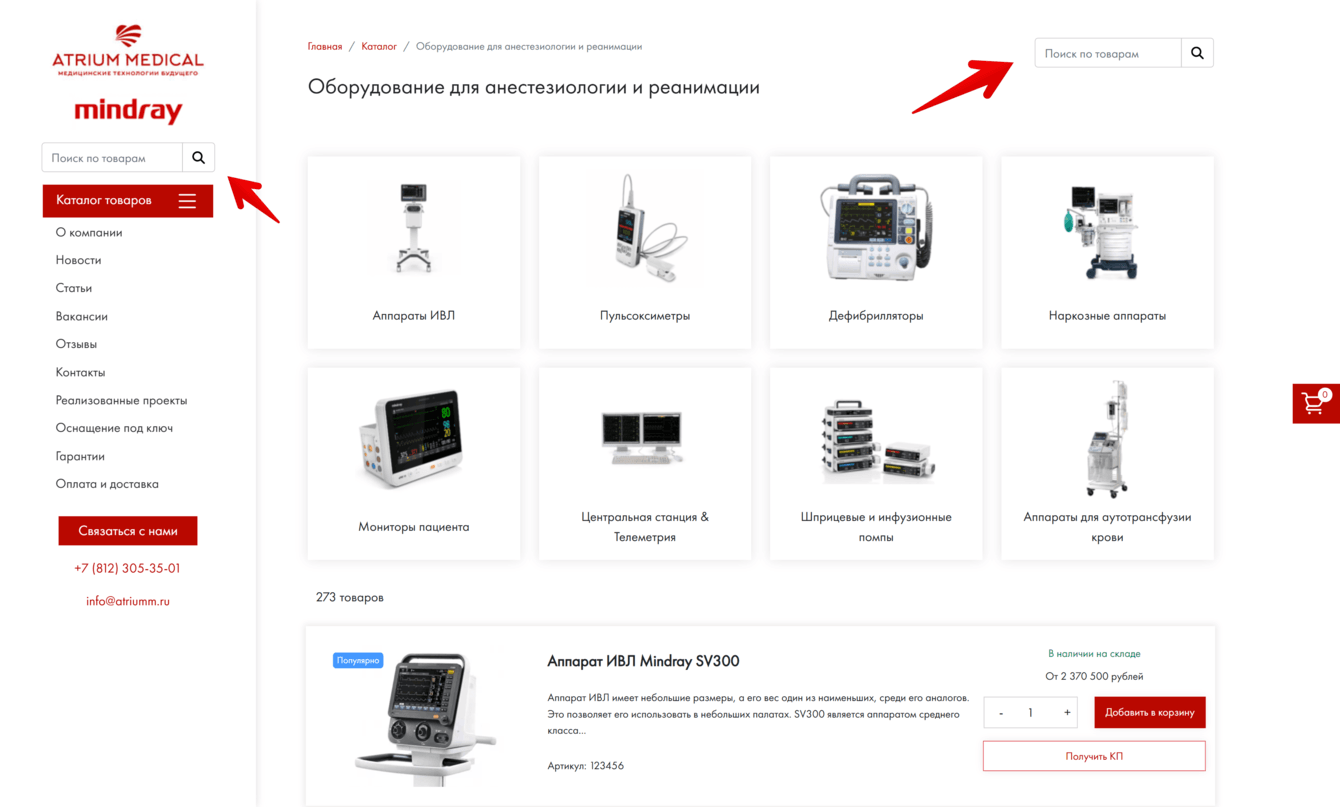1340x807 pixels.
Task: Click the top-right search magnifier icon
Action: pos(1197,53)
